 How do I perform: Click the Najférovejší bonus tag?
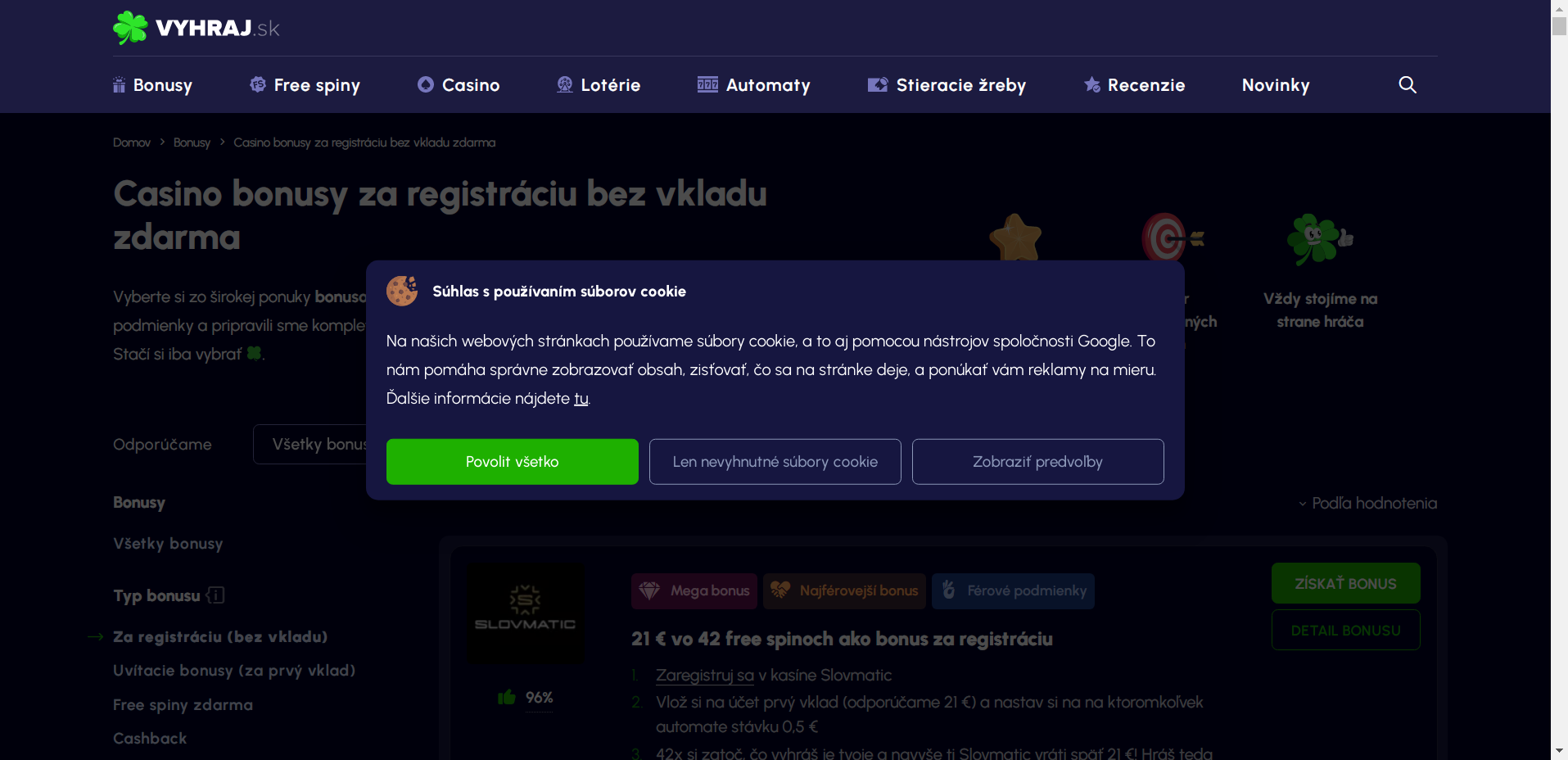(x=844, y=591)
